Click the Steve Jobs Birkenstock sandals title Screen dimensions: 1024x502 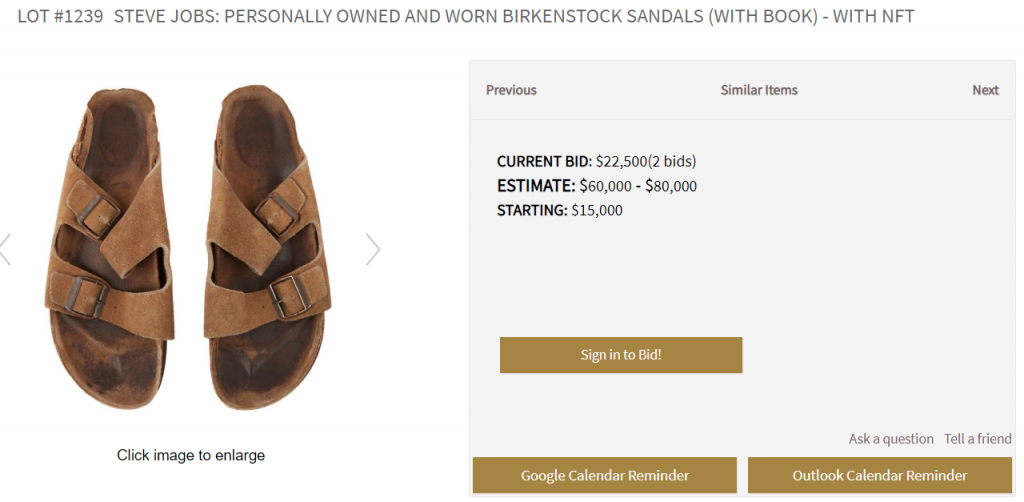click(x=520, y=17)
